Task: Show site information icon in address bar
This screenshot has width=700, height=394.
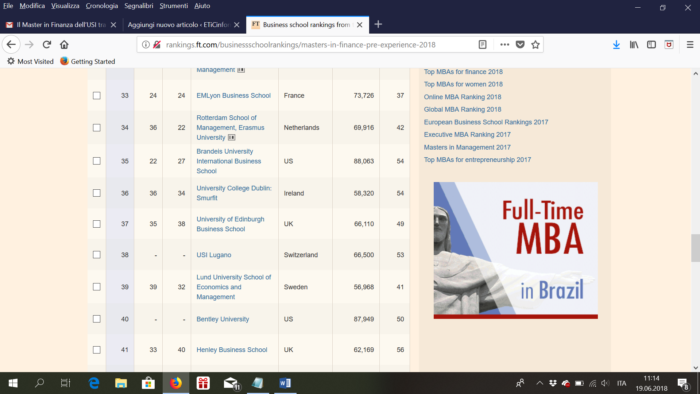Action: coord(146,45)
